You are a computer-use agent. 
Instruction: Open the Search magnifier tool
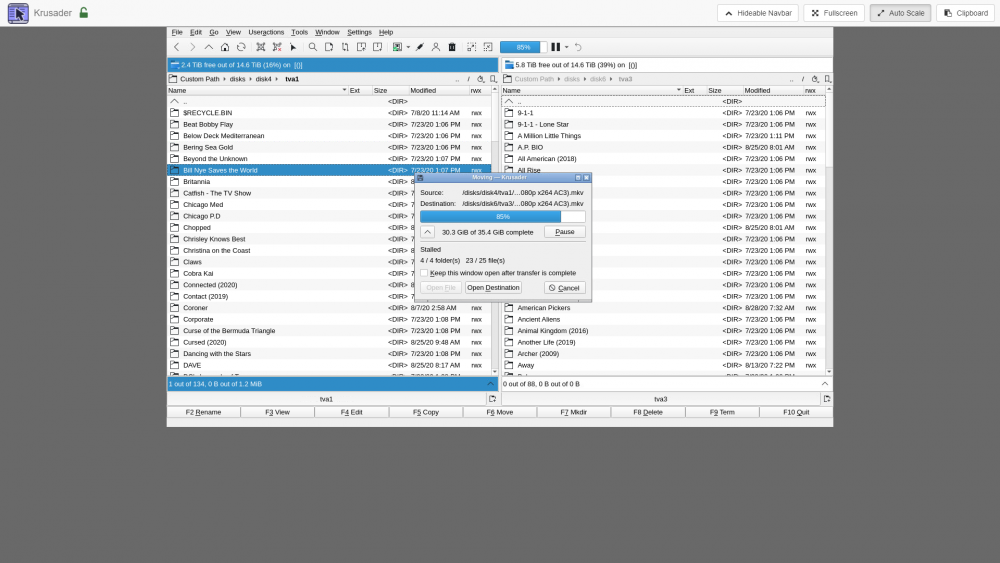coord(312,47)
